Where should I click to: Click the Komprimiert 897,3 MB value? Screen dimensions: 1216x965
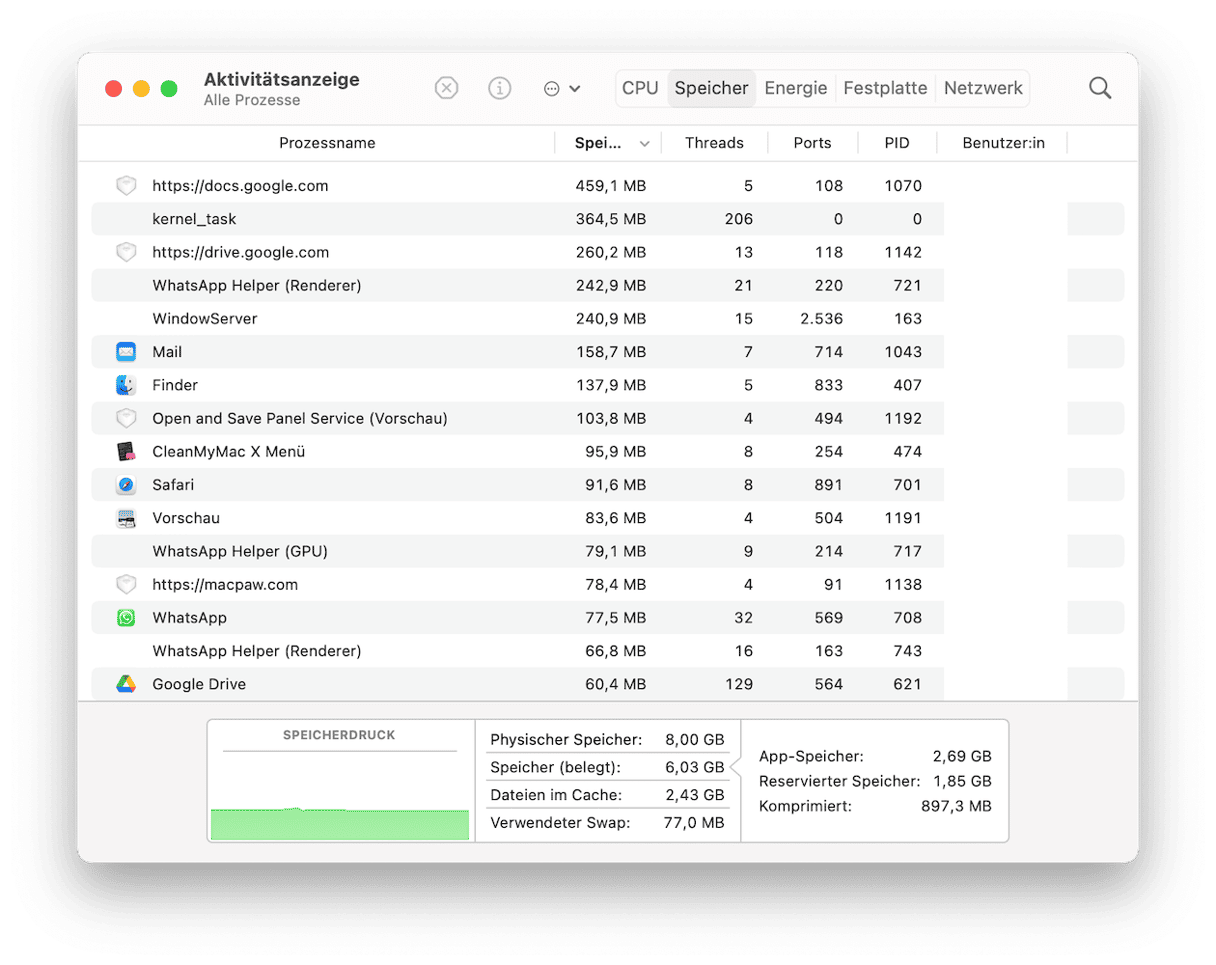pos(956,805)
